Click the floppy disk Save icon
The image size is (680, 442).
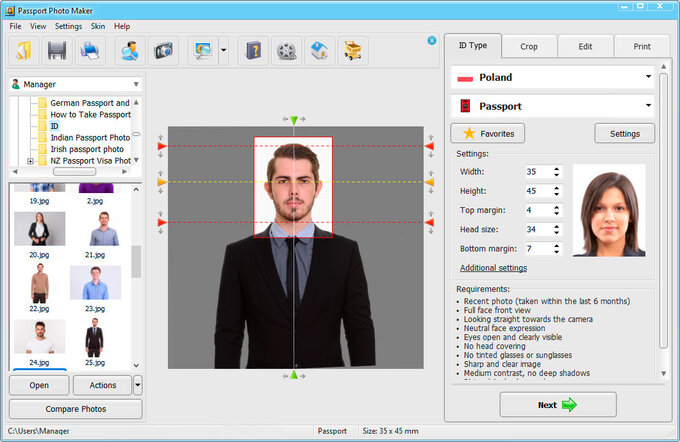point(57,51)
